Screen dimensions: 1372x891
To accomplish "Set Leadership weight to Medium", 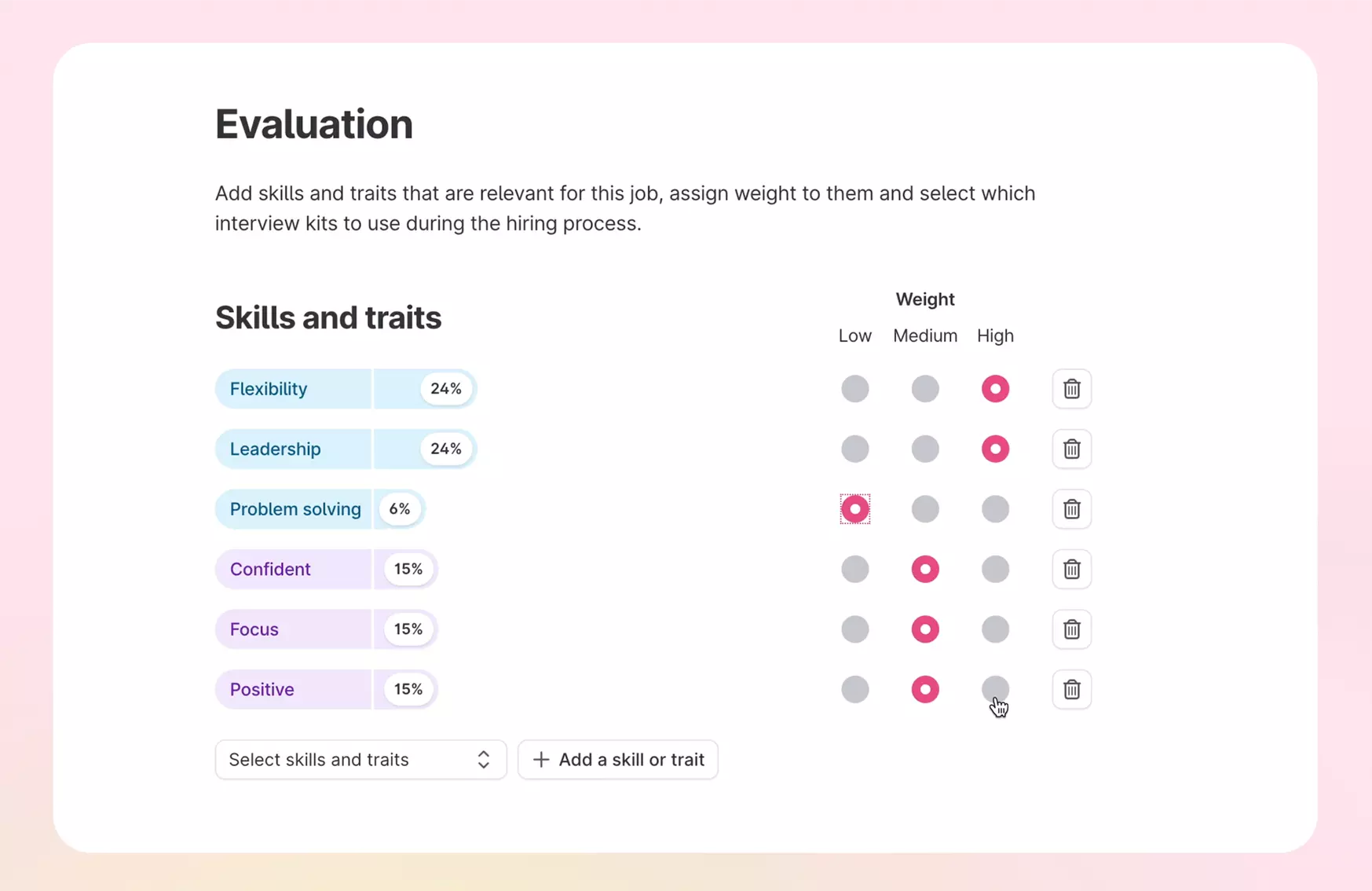I will pos(925,449).
